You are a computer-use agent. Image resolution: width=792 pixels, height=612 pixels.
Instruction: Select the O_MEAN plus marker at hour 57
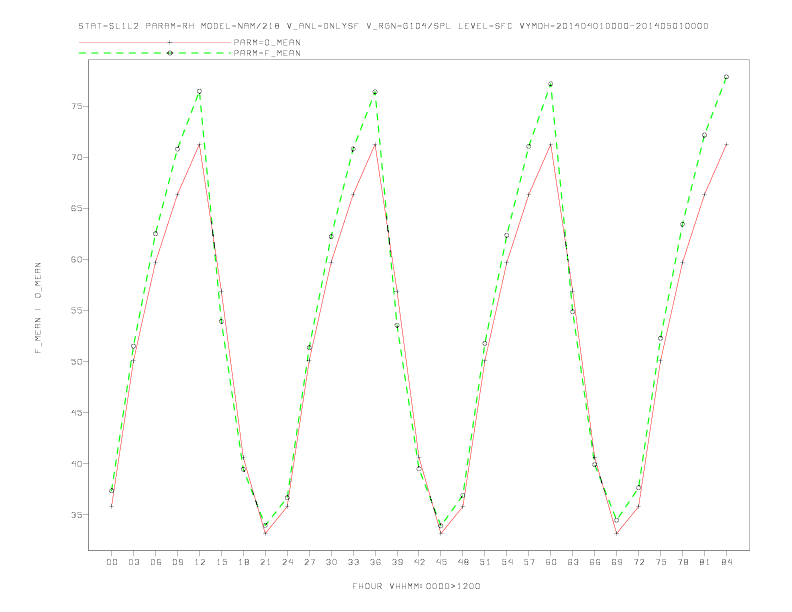pos(529,194)
